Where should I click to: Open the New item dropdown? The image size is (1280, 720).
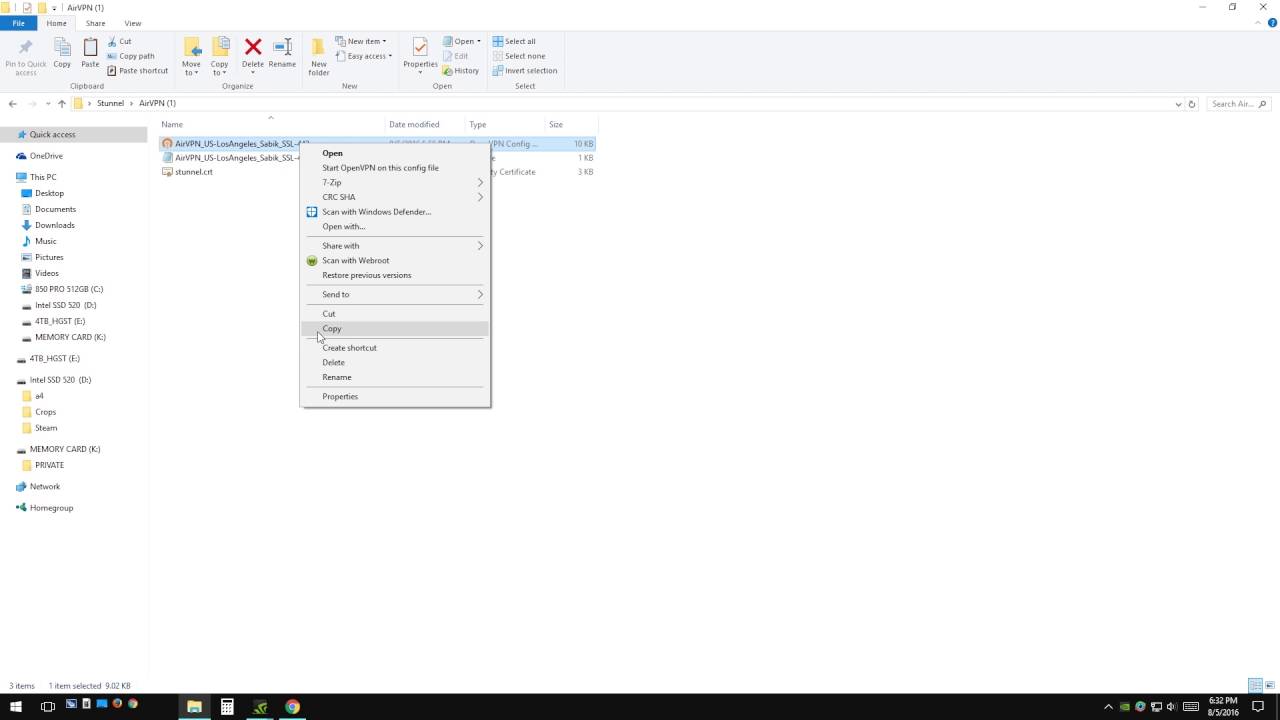point(361,42)
